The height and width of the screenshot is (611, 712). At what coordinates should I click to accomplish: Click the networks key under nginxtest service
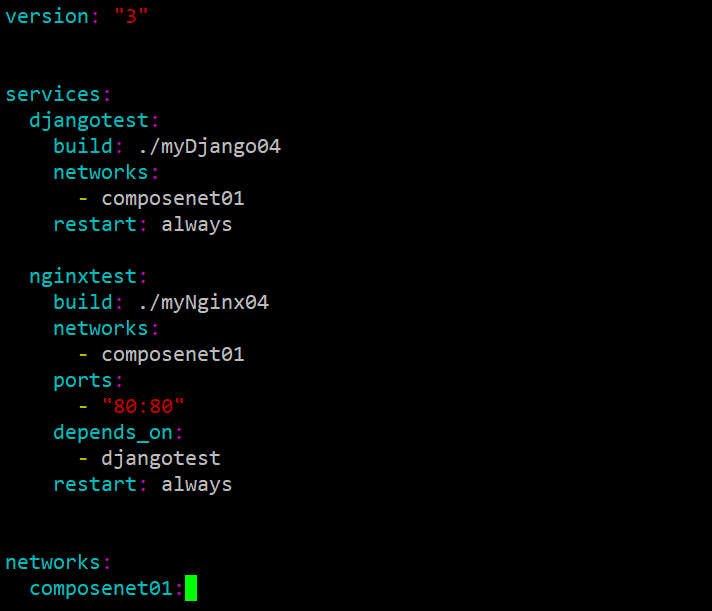point(100,328)
